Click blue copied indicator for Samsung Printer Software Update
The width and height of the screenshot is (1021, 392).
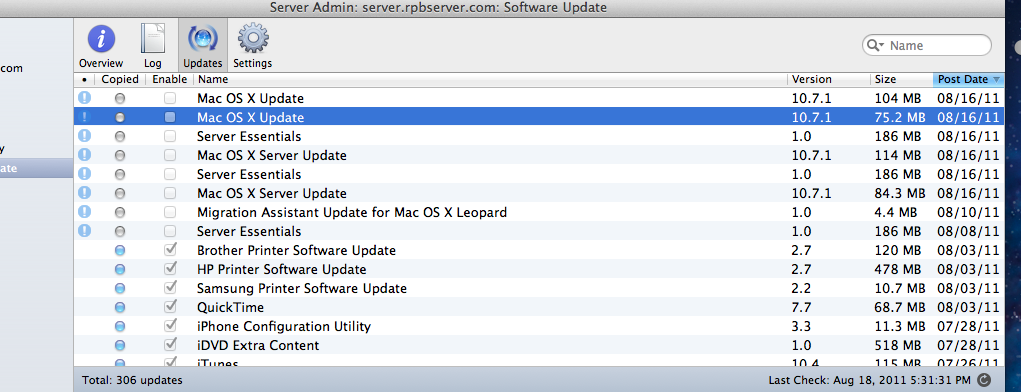(120, 288)
